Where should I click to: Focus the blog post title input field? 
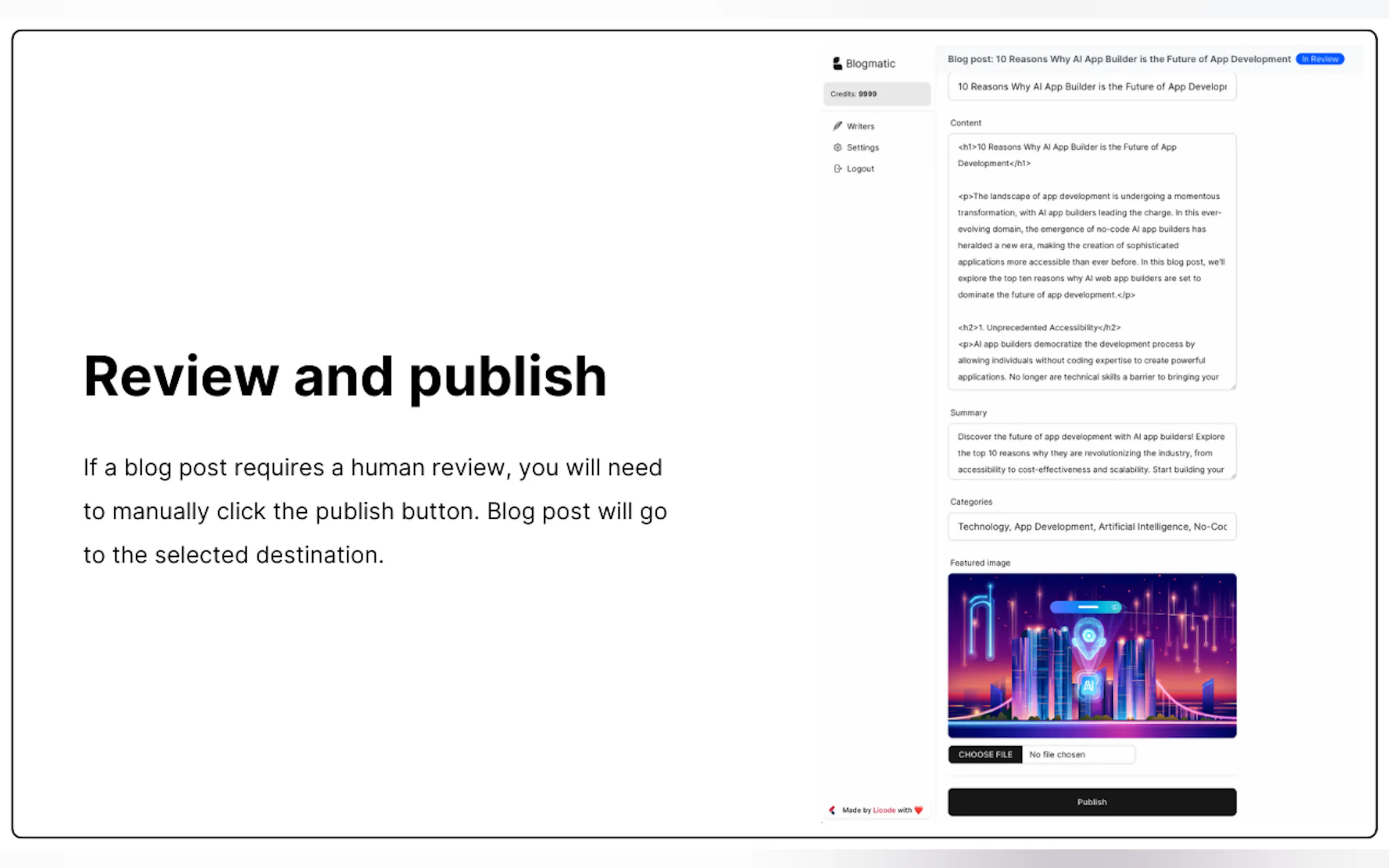[x=1092, y=87]
